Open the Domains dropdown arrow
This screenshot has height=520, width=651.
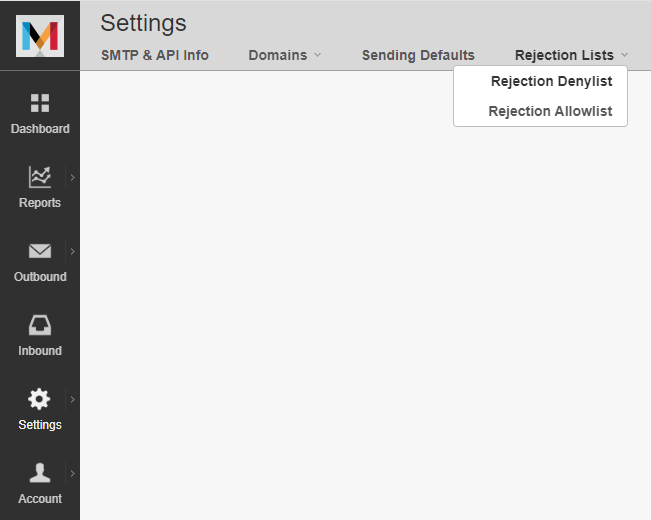point(318,55)
